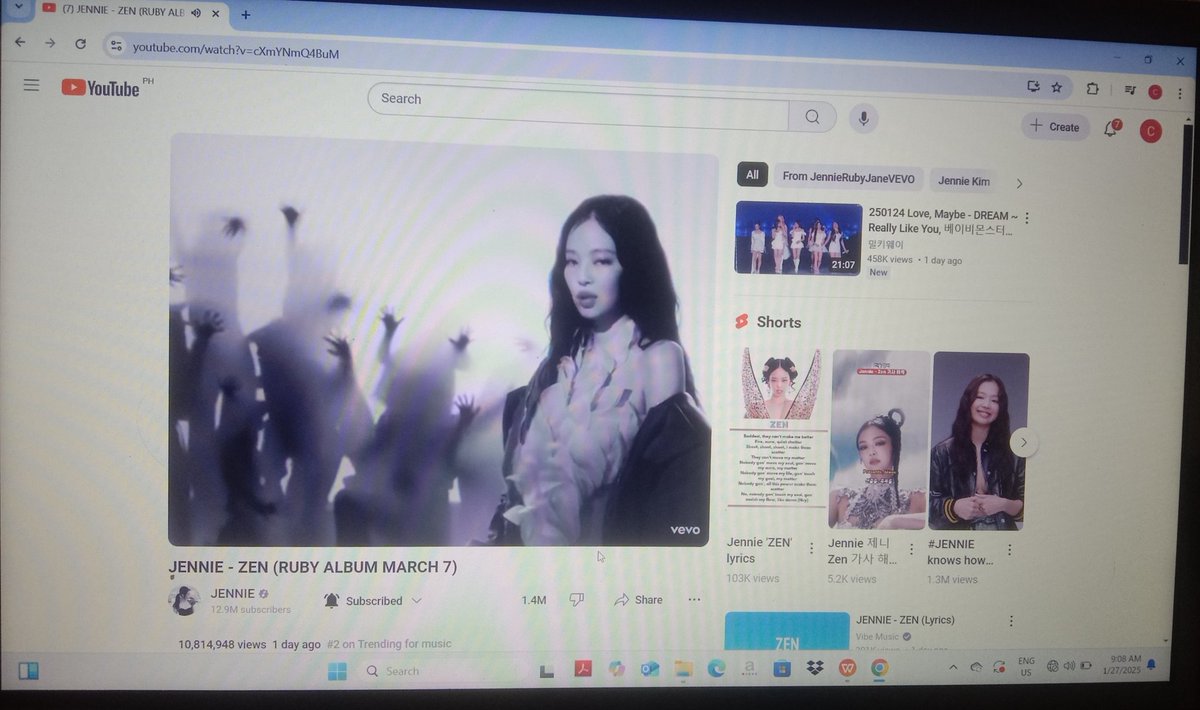Screen dimensions: 1200x710
Task: Open more actions ellipsis under video
Action: click(694, 600)
